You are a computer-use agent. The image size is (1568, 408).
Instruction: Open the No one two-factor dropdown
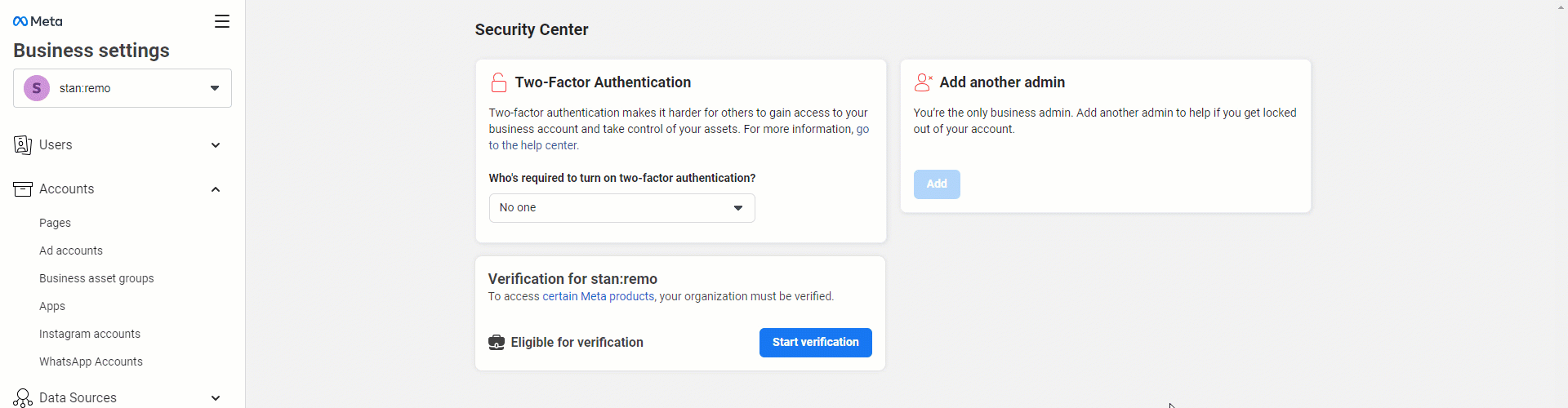click(622, 208)
